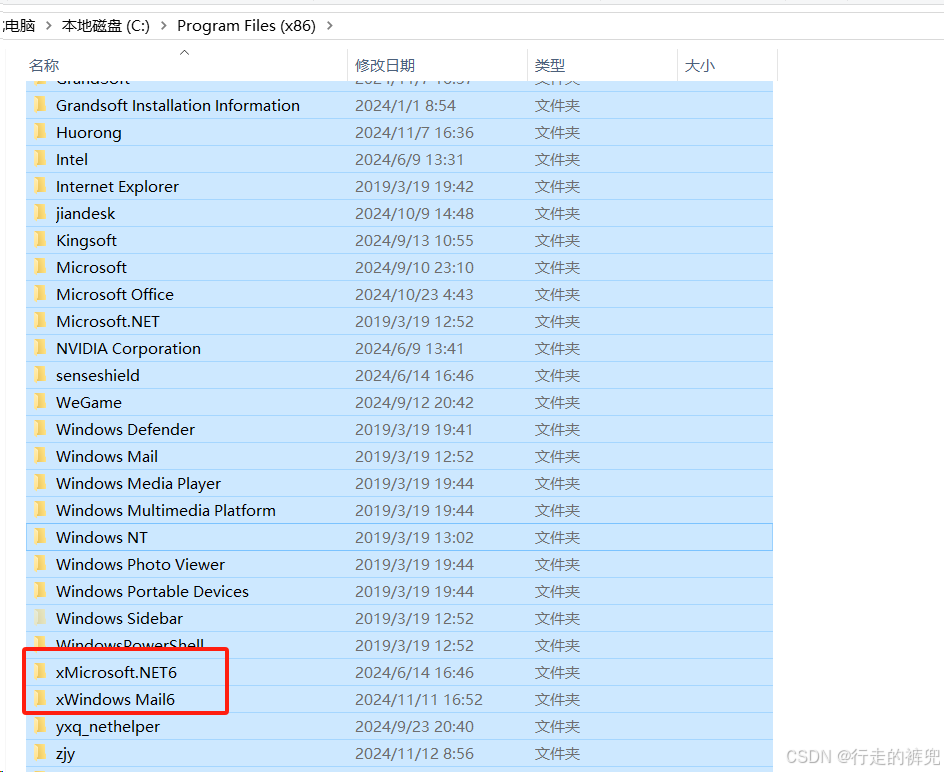Click the 文件夹 type cell in the Intel row
The width and height of the screenshot is (944, 772).
point(557,160)
